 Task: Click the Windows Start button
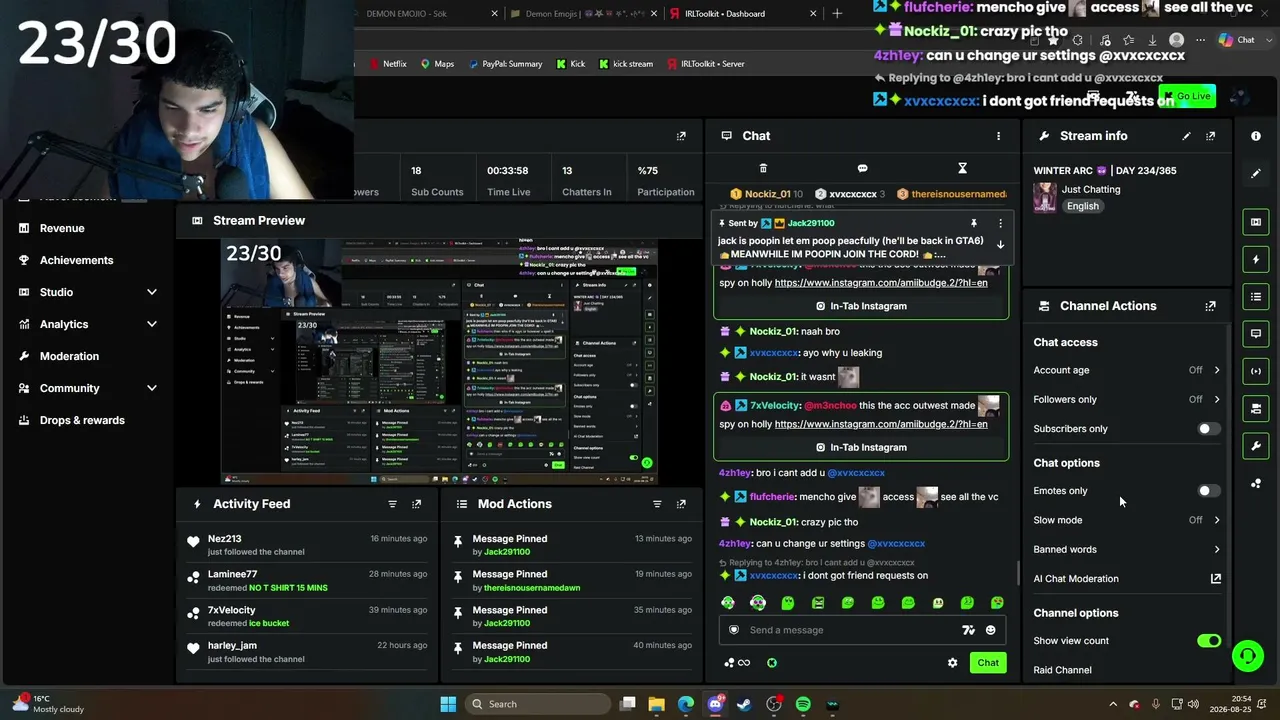click(448, 704)
